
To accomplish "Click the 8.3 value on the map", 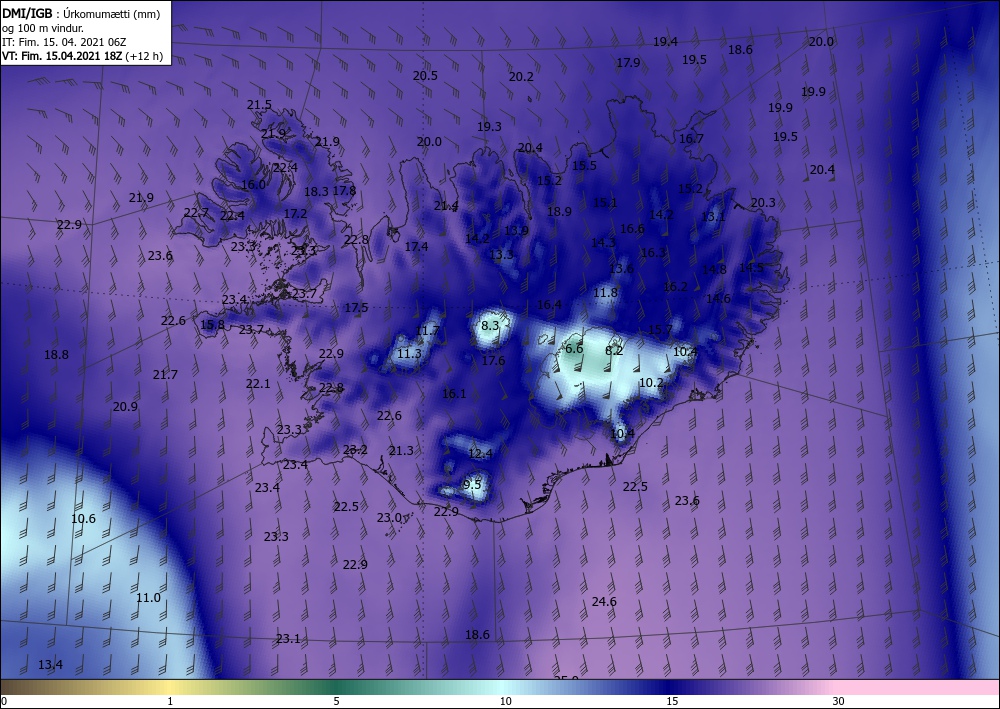I will [x=490, y=325].
